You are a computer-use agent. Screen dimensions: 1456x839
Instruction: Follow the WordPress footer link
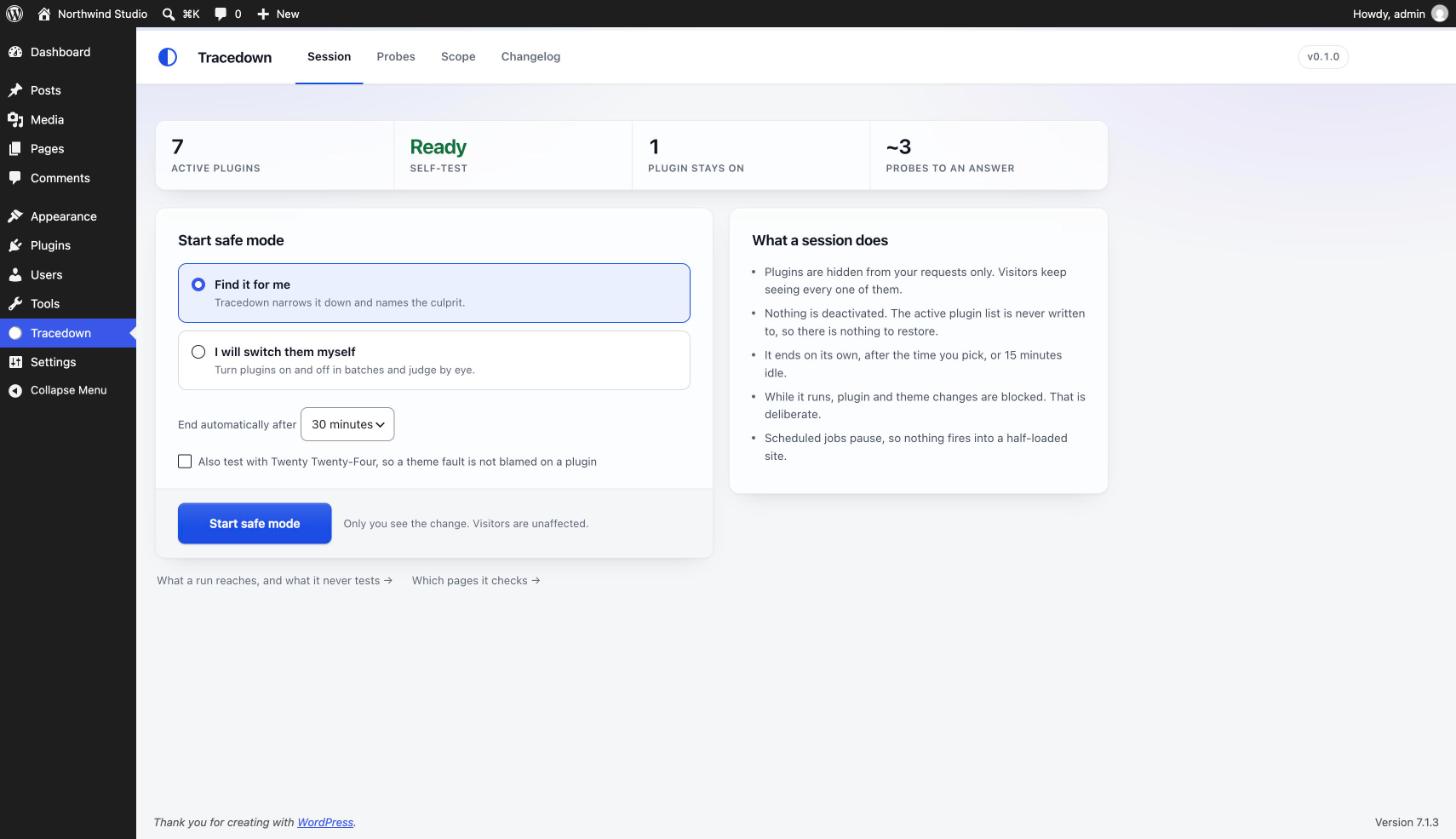(325, 822)
